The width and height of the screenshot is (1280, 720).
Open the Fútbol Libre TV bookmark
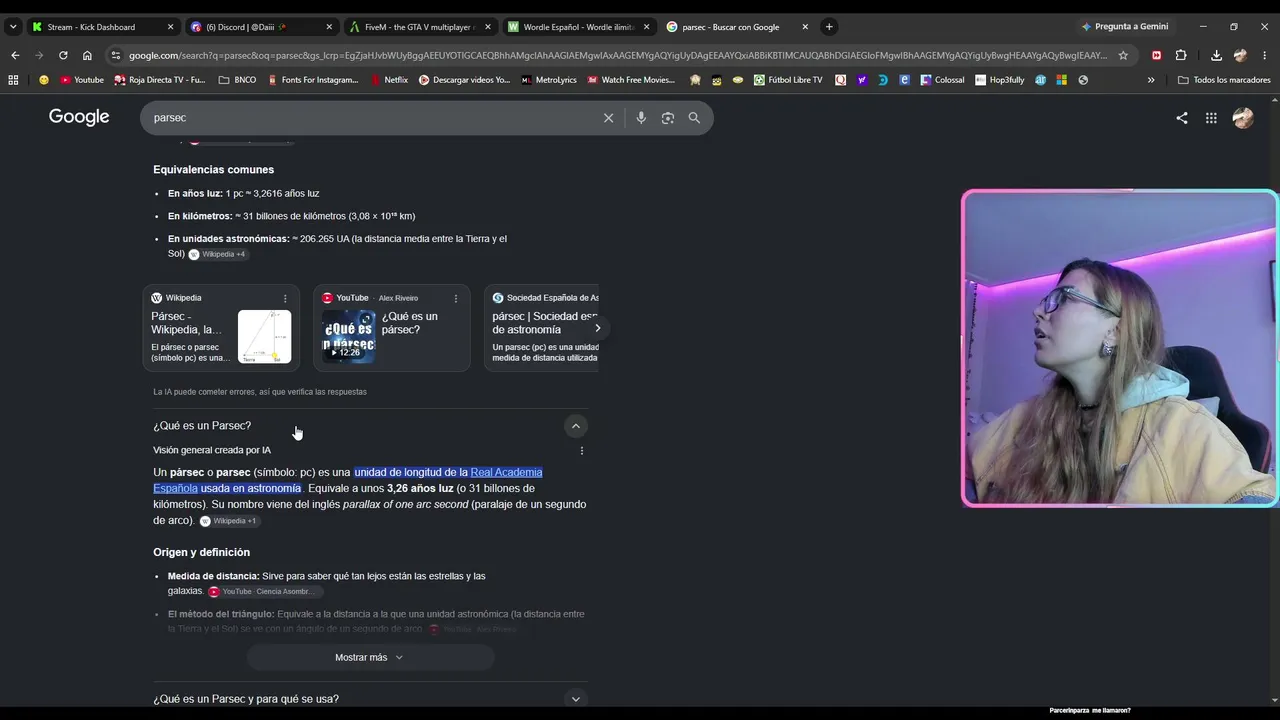point(788,80)
